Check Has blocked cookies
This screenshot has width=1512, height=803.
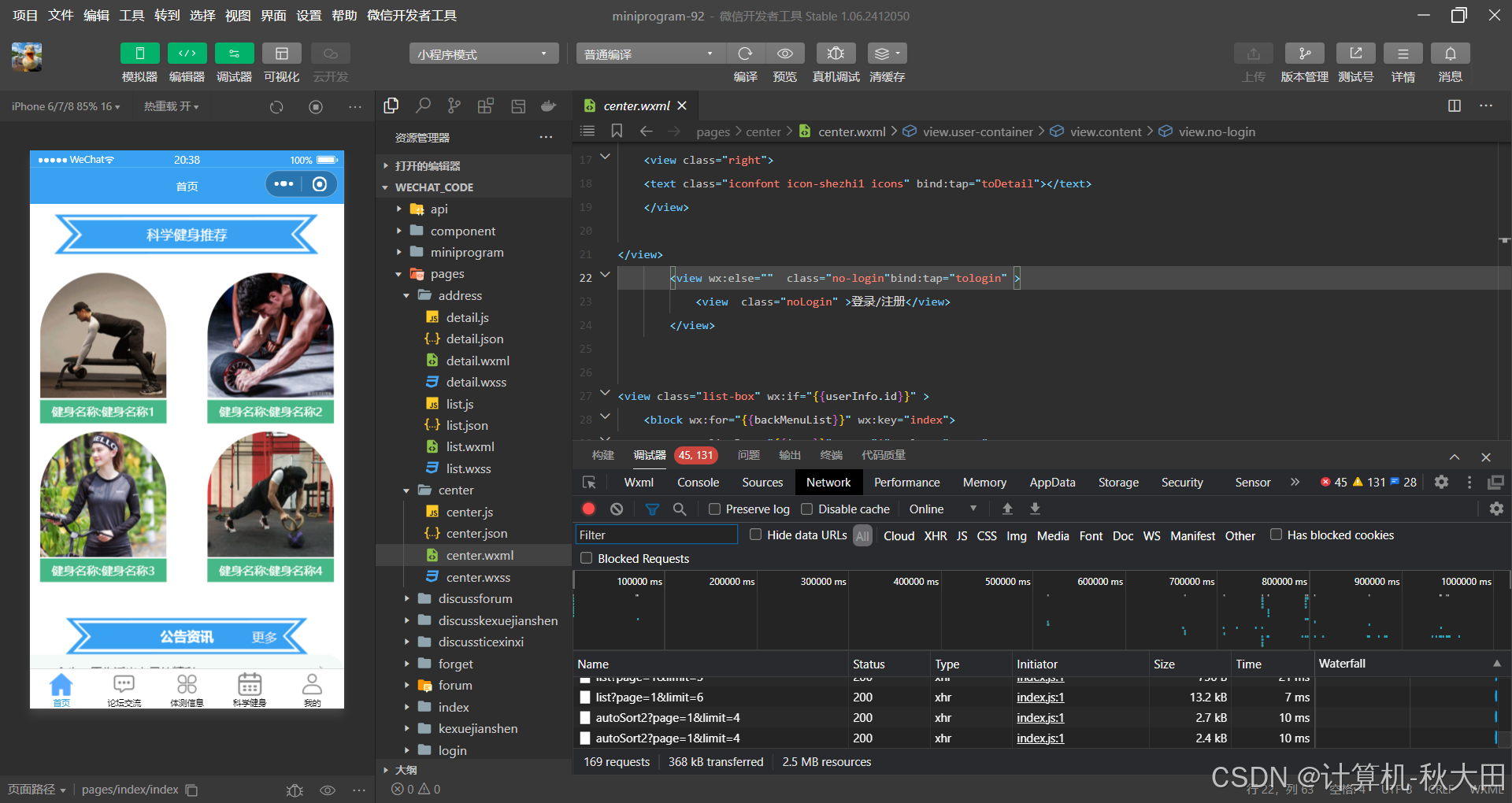click(1276, 535)
